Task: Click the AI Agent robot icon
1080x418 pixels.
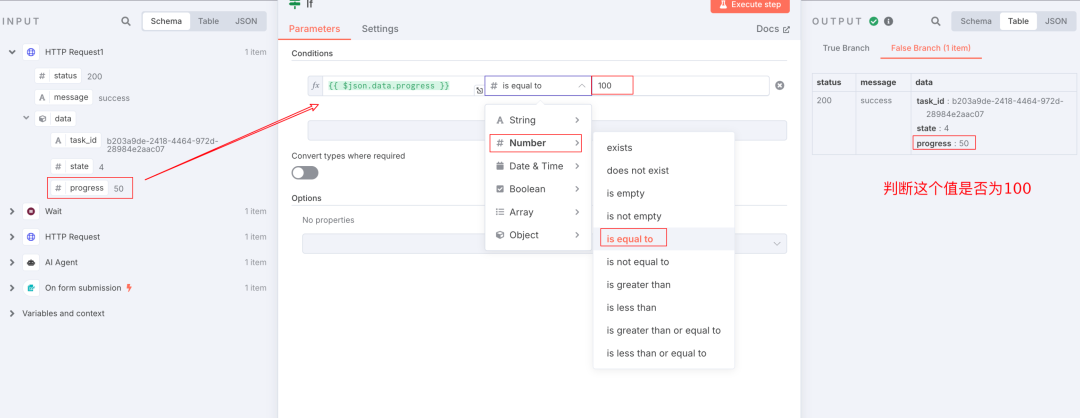Action: pyautogui.click(x=30, y=262)
